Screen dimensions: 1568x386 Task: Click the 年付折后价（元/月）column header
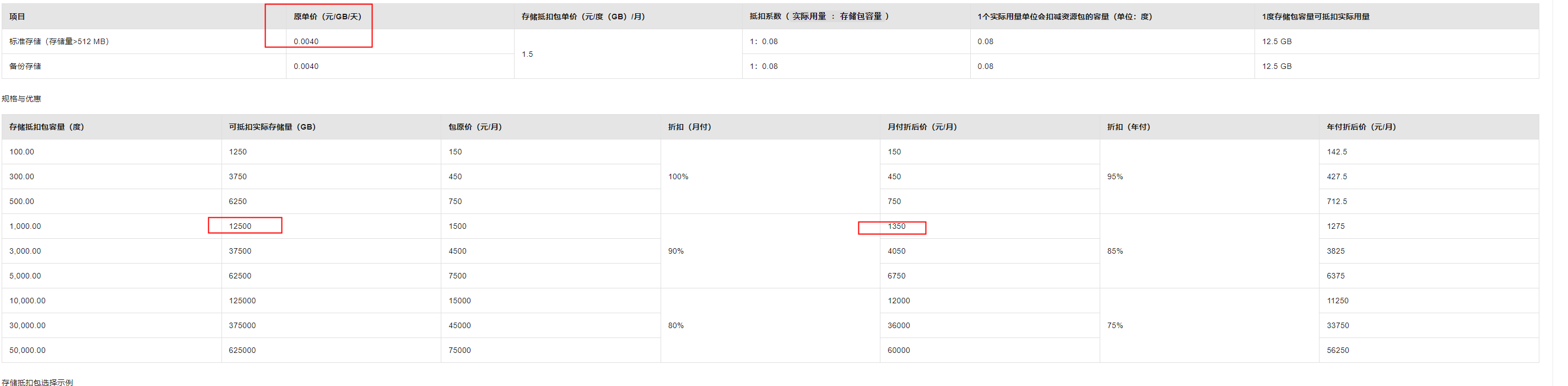coord(1361,127)
